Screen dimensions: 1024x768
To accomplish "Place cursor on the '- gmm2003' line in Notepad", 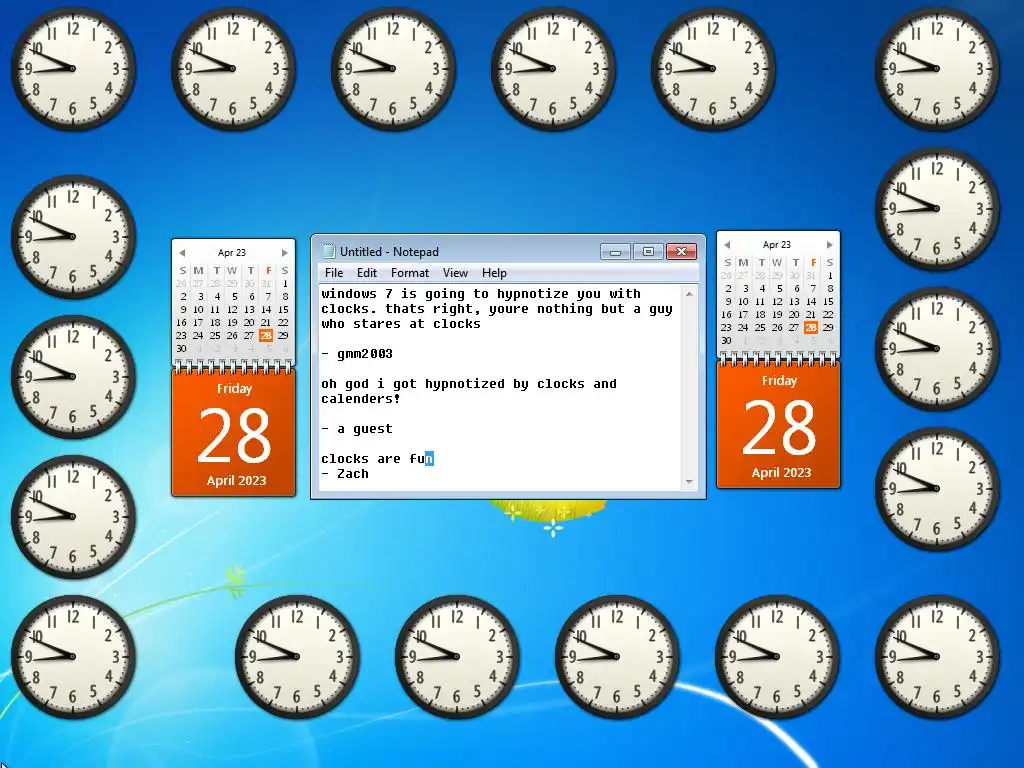I will click(x=357, y=354).
